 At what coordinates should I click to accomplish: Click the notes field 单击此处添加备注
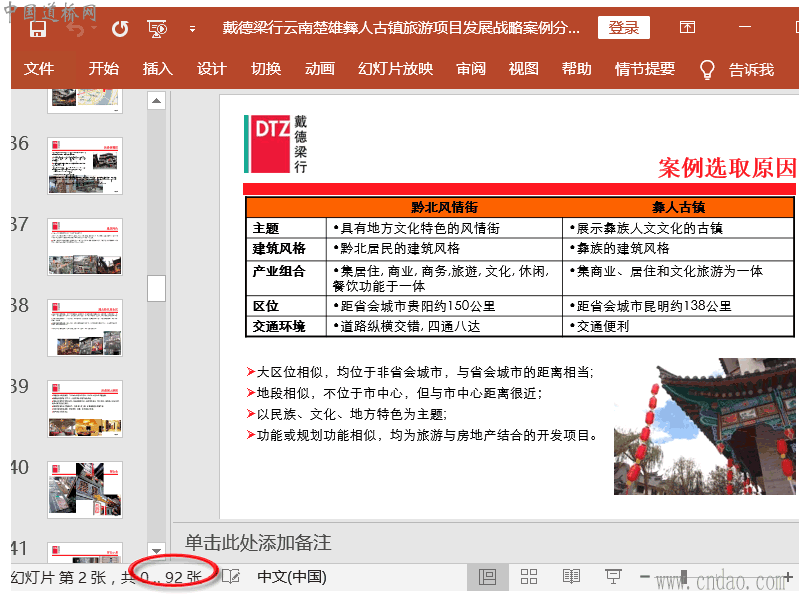[x=258, y=543]
